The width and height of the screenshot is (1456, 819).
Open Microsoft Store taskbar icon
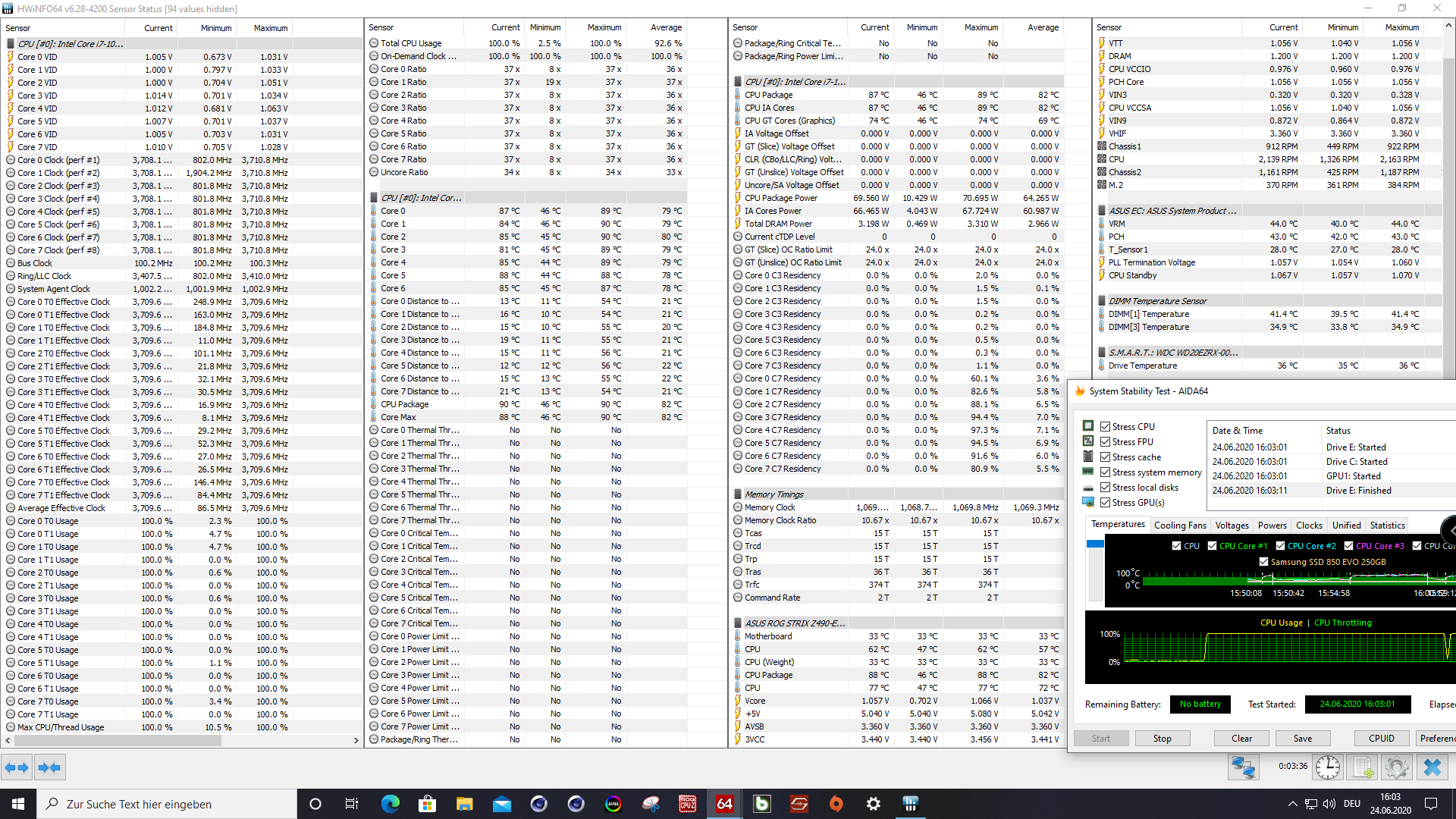pyautogui.click(x=428, y=804)
